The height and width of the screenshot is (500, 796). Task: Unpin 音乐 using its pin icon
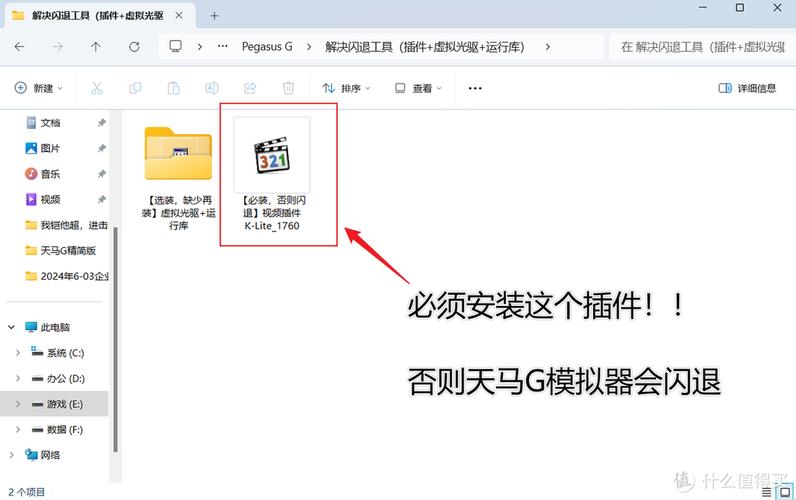(102, 174)
